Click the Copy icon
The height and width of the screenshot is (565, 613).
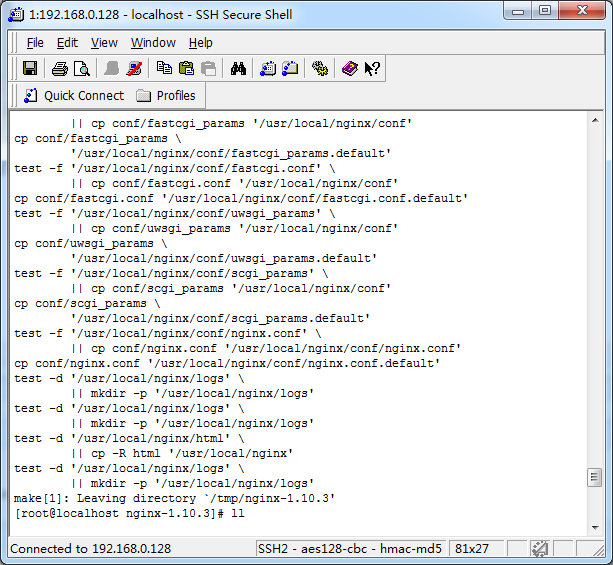point(164,68)
